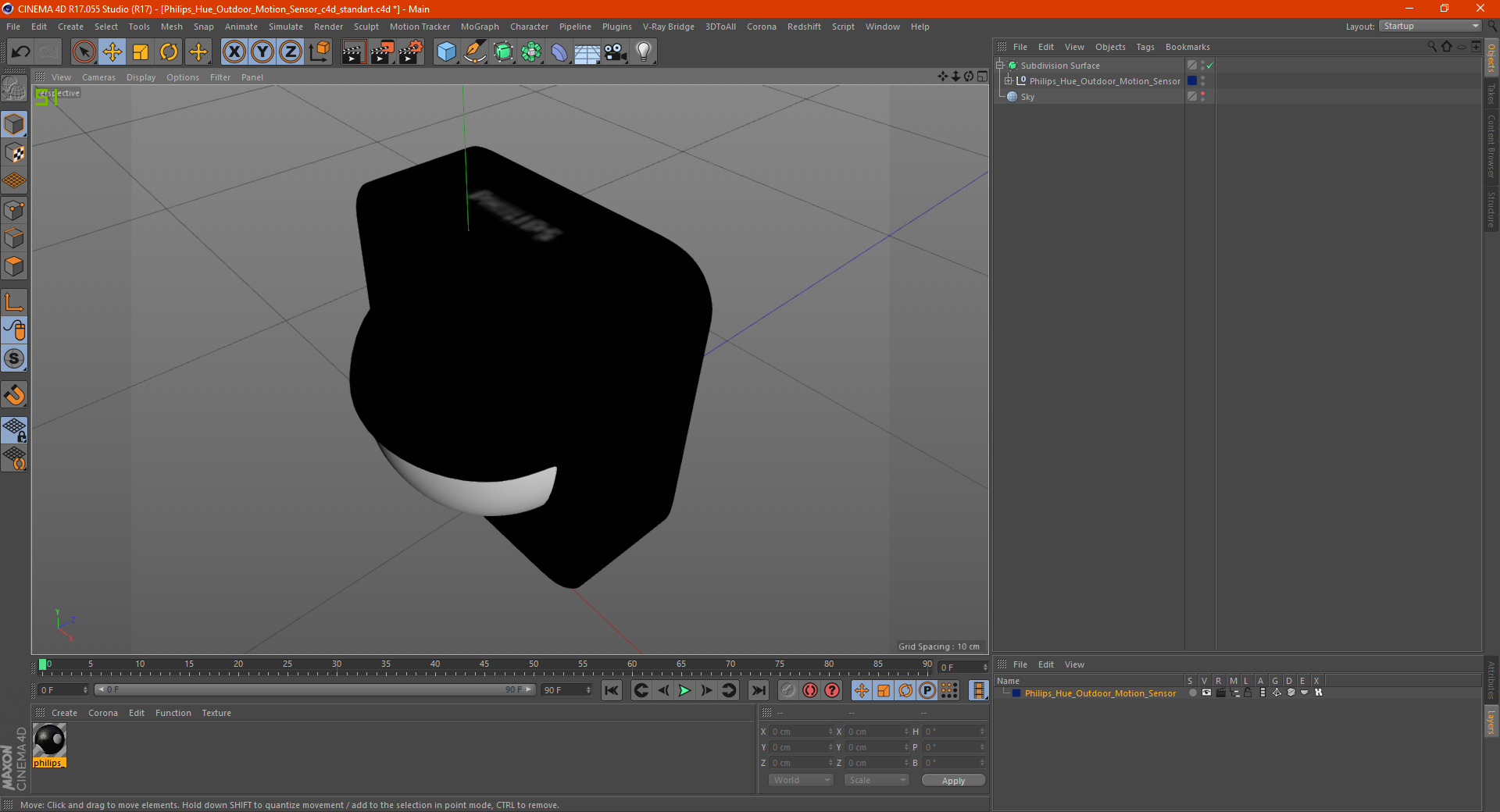Open the deformer Bend icon
The width and height of the screenshot is (1500, 812).
[559, 52]
